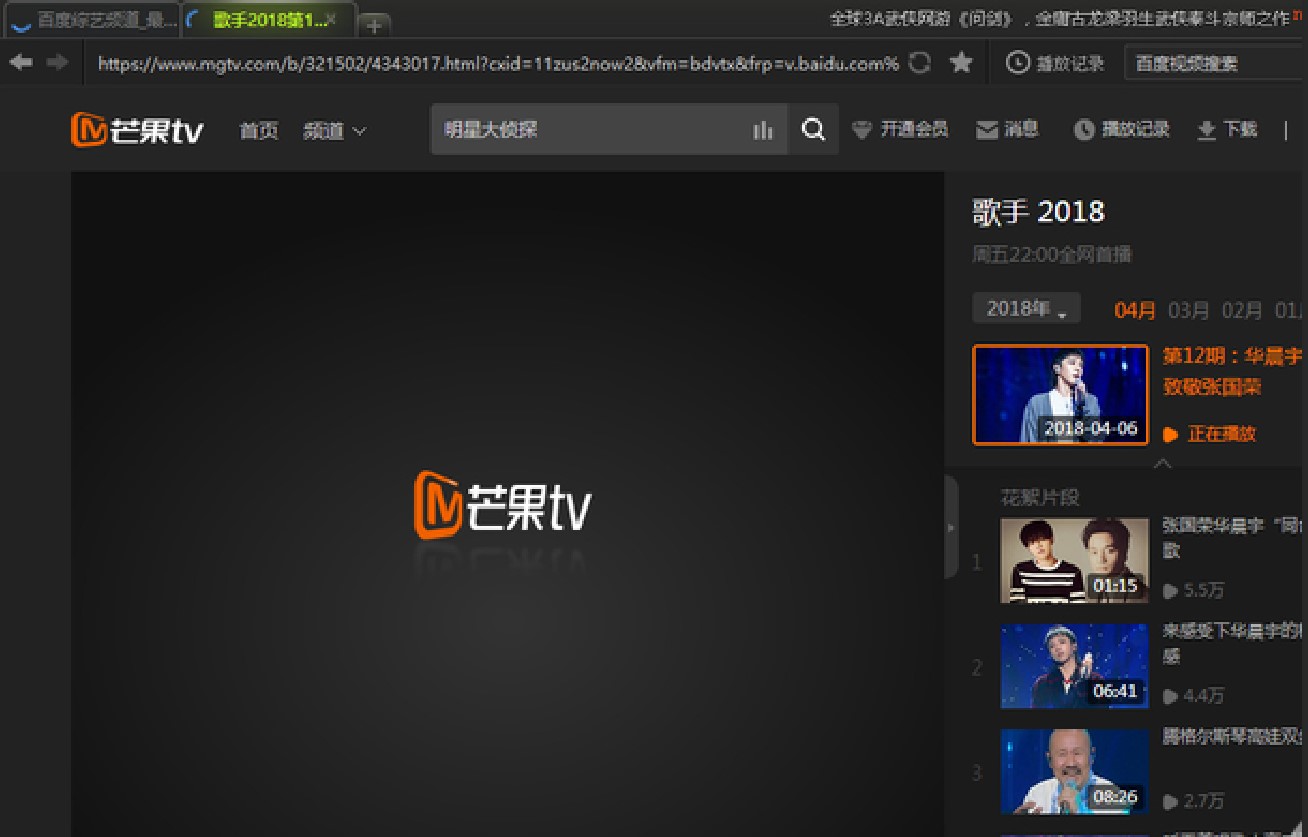The image size is (1308, 837).
Task: Expand the 频道 channel dropdown
Action: [334, 131]
